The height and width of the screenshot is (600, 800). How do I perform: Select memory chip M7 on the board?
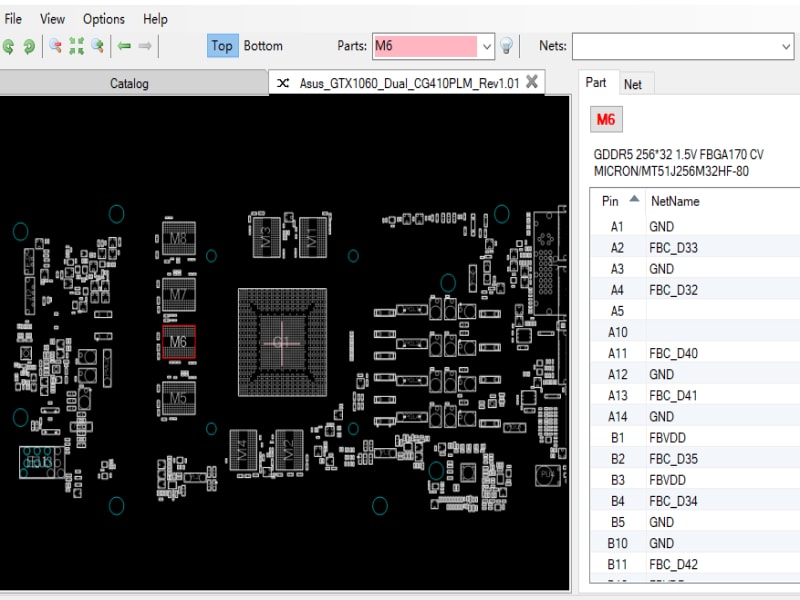pyautogui.click(x=178, y=295)
